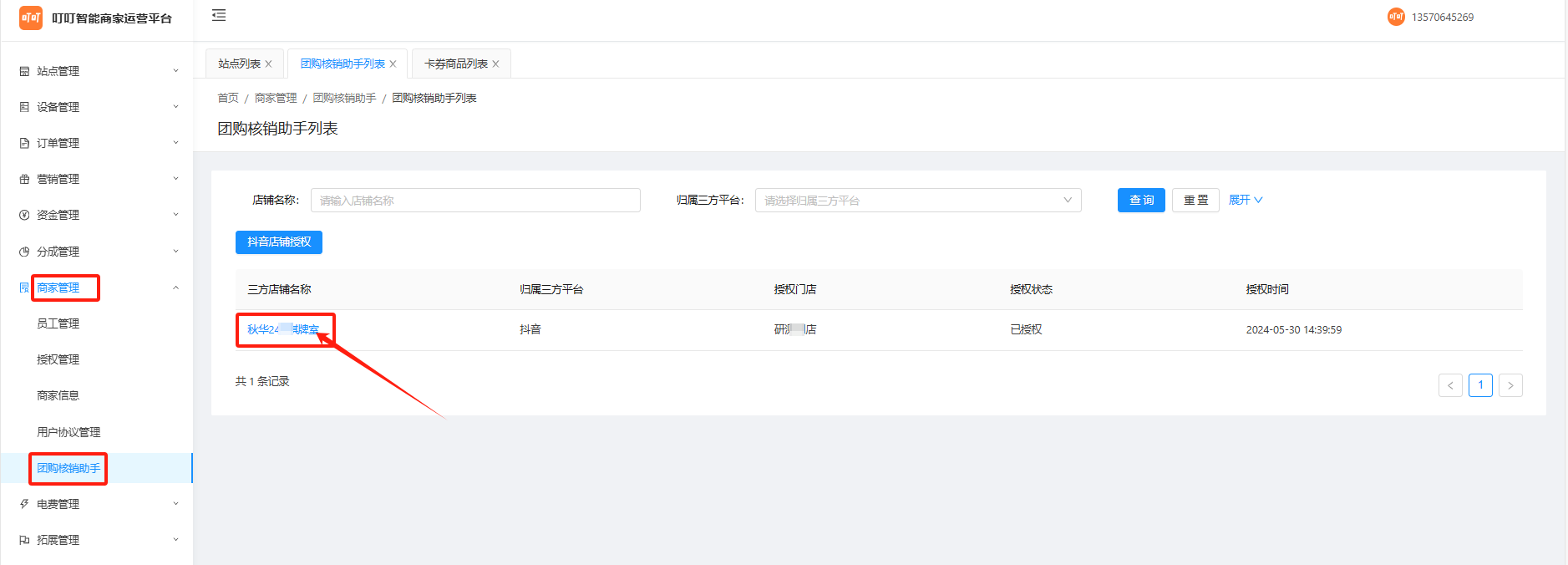This screenshot has height=565, width=1568.
Task: Collapse the sidebar using the menu fold icon
Action: point(219,15)
